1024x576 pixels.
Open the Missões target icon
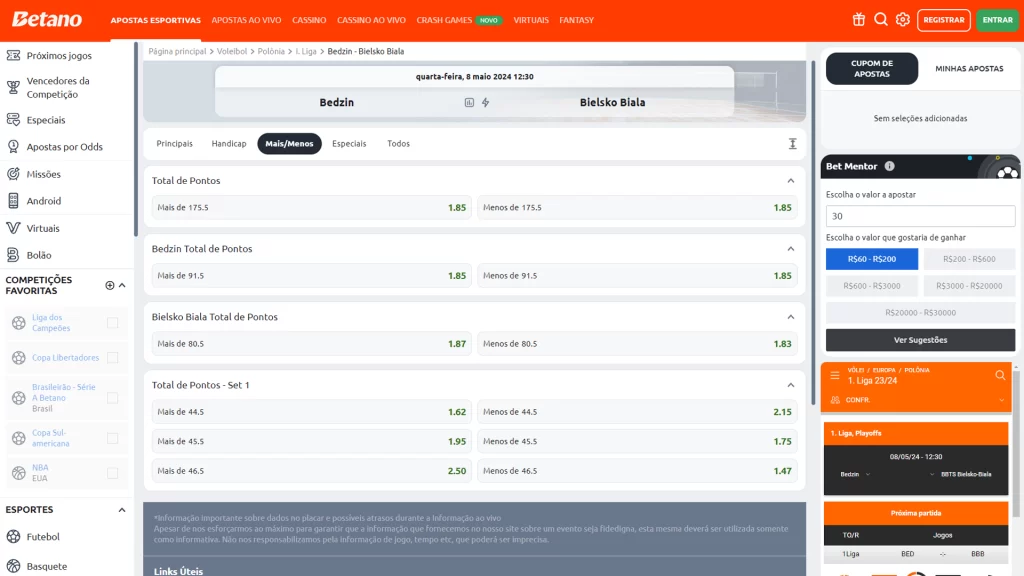coord(13,174)
